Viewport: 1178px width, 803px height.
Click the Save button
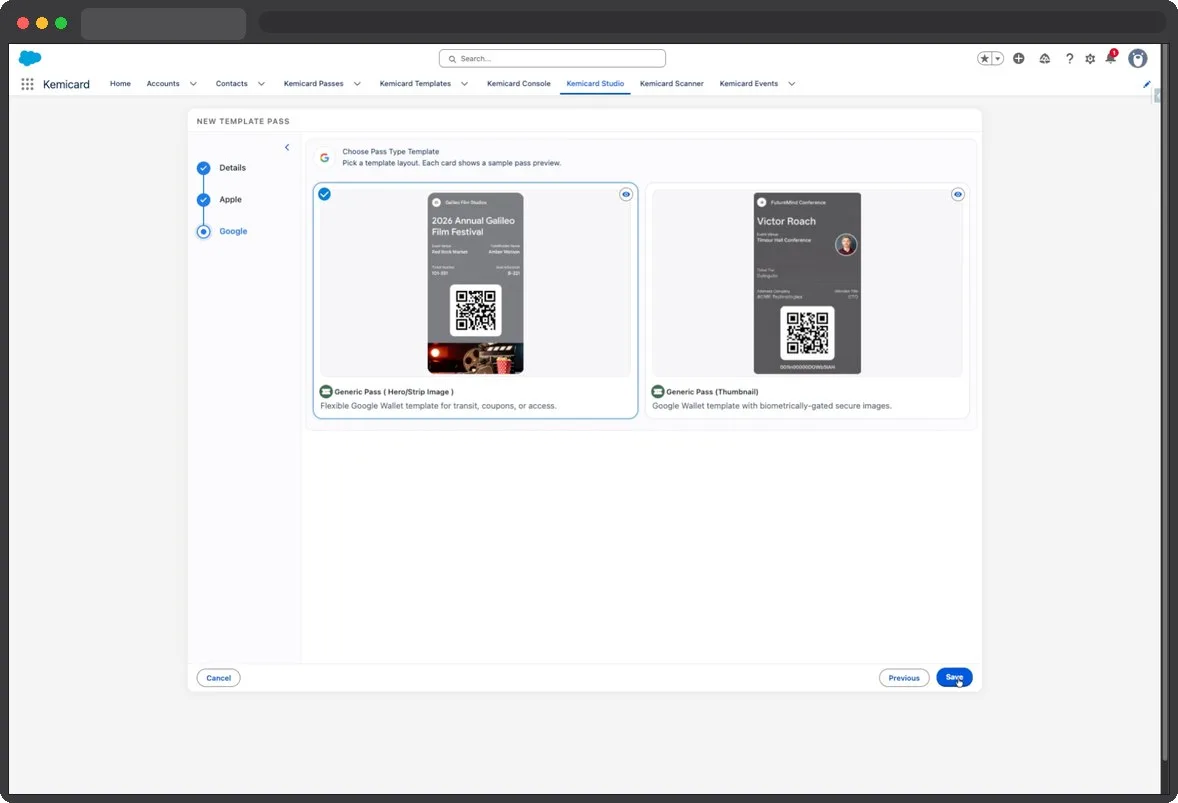pyautogui.click(x=954, y=678)
